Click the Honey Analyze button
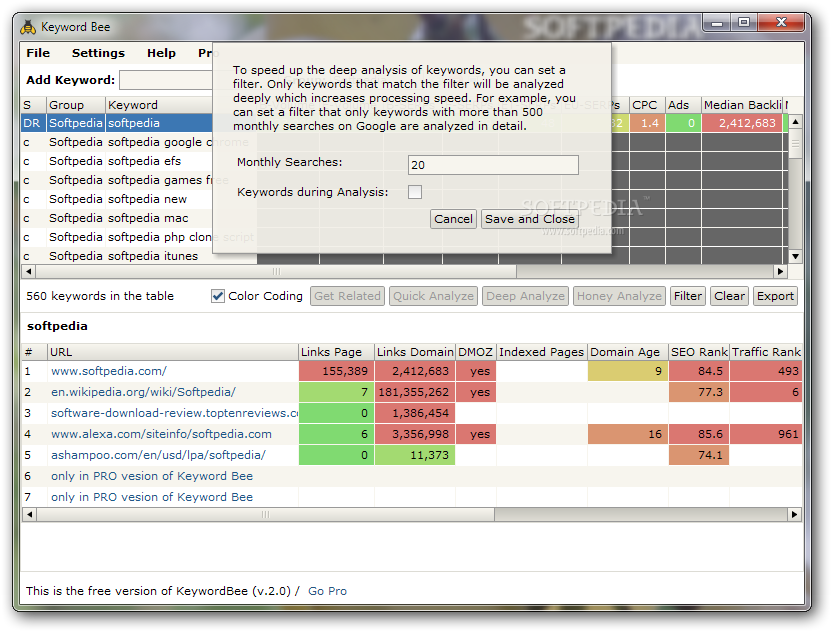Screen dimensions: 832x632 coord(619,296)
